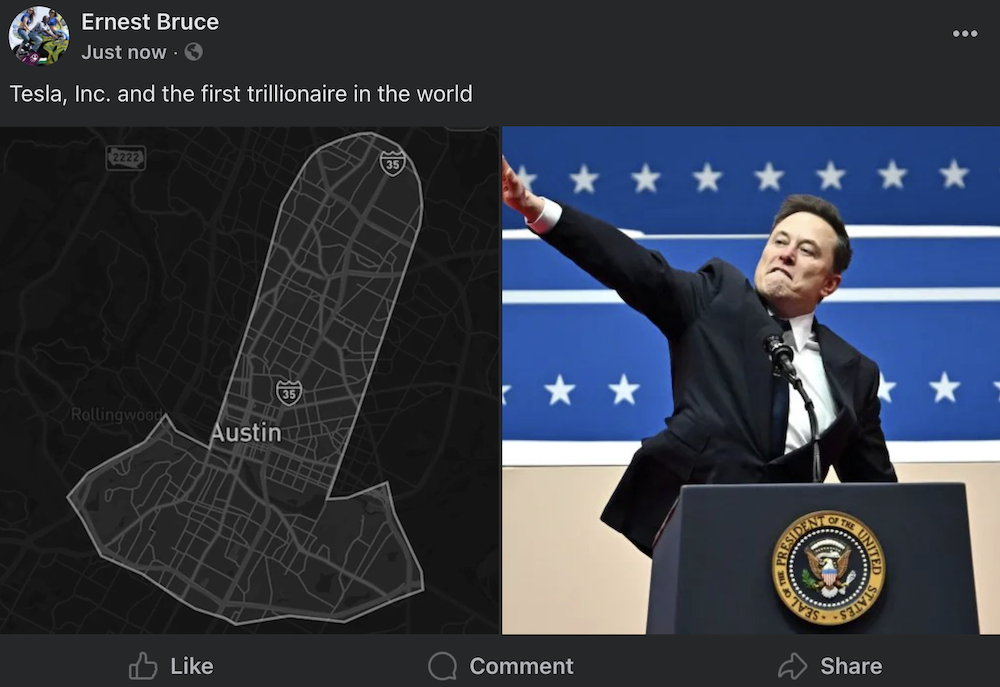
Task: Click the "Austin" city label on map
Action: 246,433
